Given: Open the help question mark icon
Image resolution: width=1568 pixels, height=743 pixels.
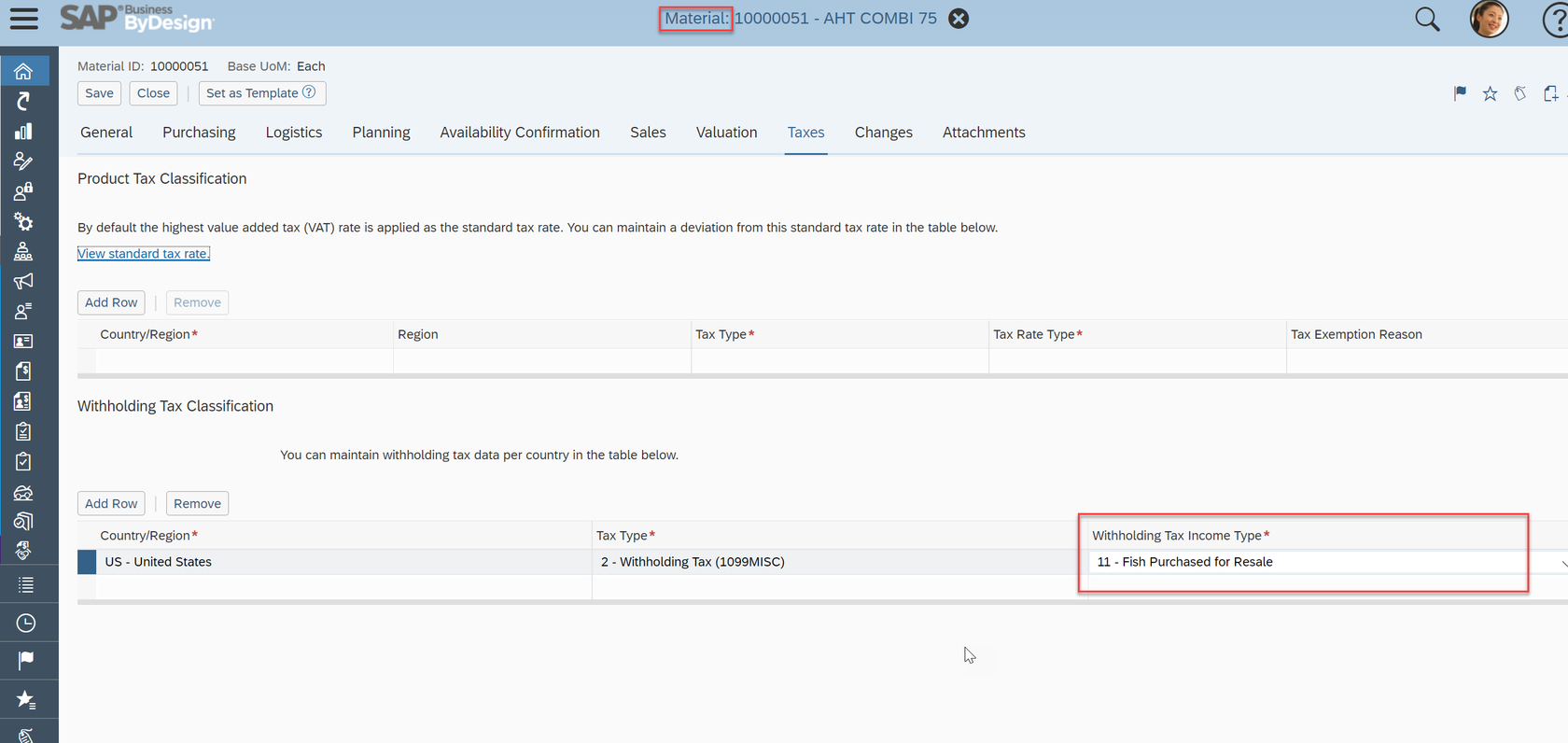Looking at the screenshot, I should click(x=1555, y=20).
